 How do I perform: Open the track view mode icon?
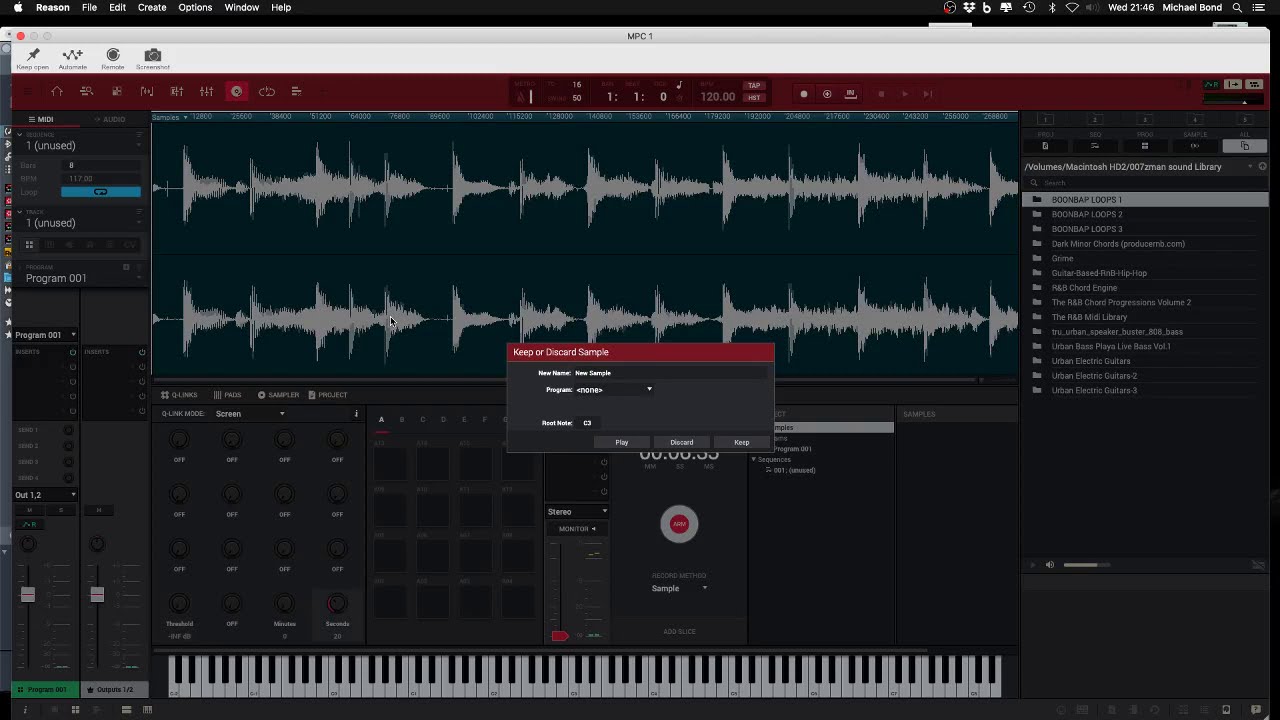point(87,92)
